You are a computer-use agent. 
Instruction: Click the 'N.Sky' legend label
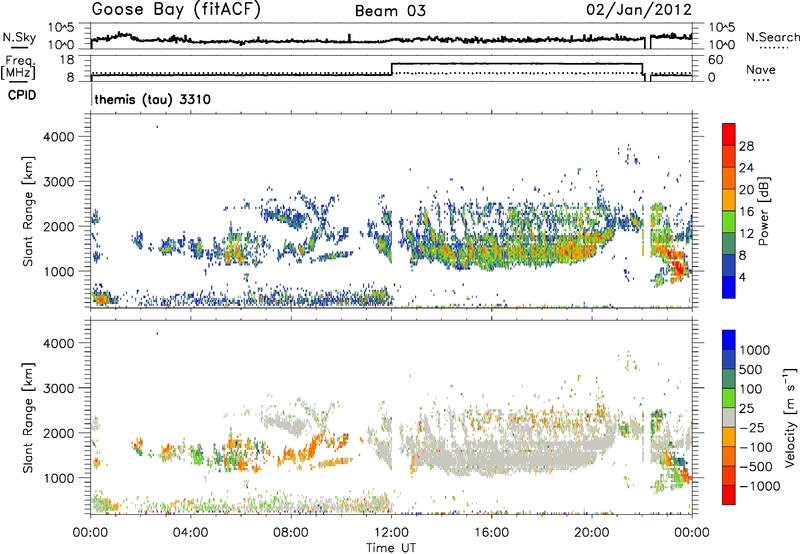click(x=19, y=37)
